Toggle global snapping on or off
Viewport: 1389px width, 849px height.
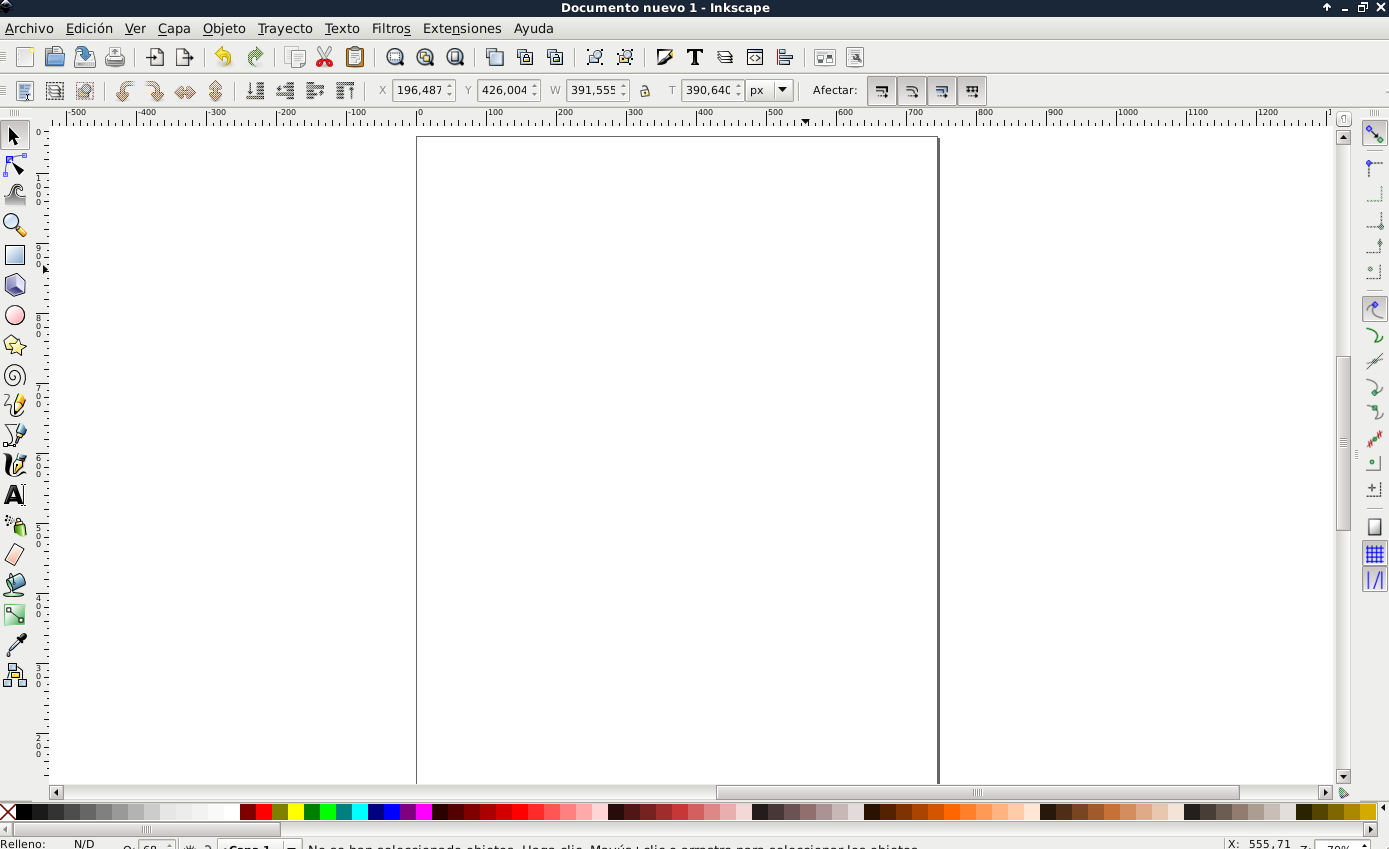(1375, 133)
